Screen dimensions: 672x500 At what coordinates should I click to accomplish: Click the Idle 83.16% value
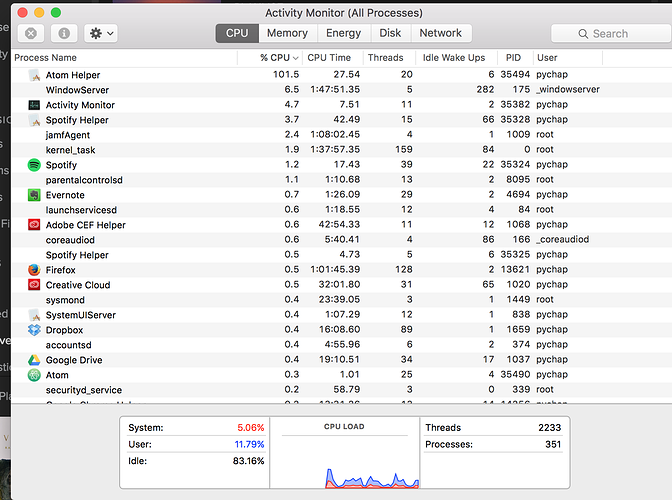(249, 461)
